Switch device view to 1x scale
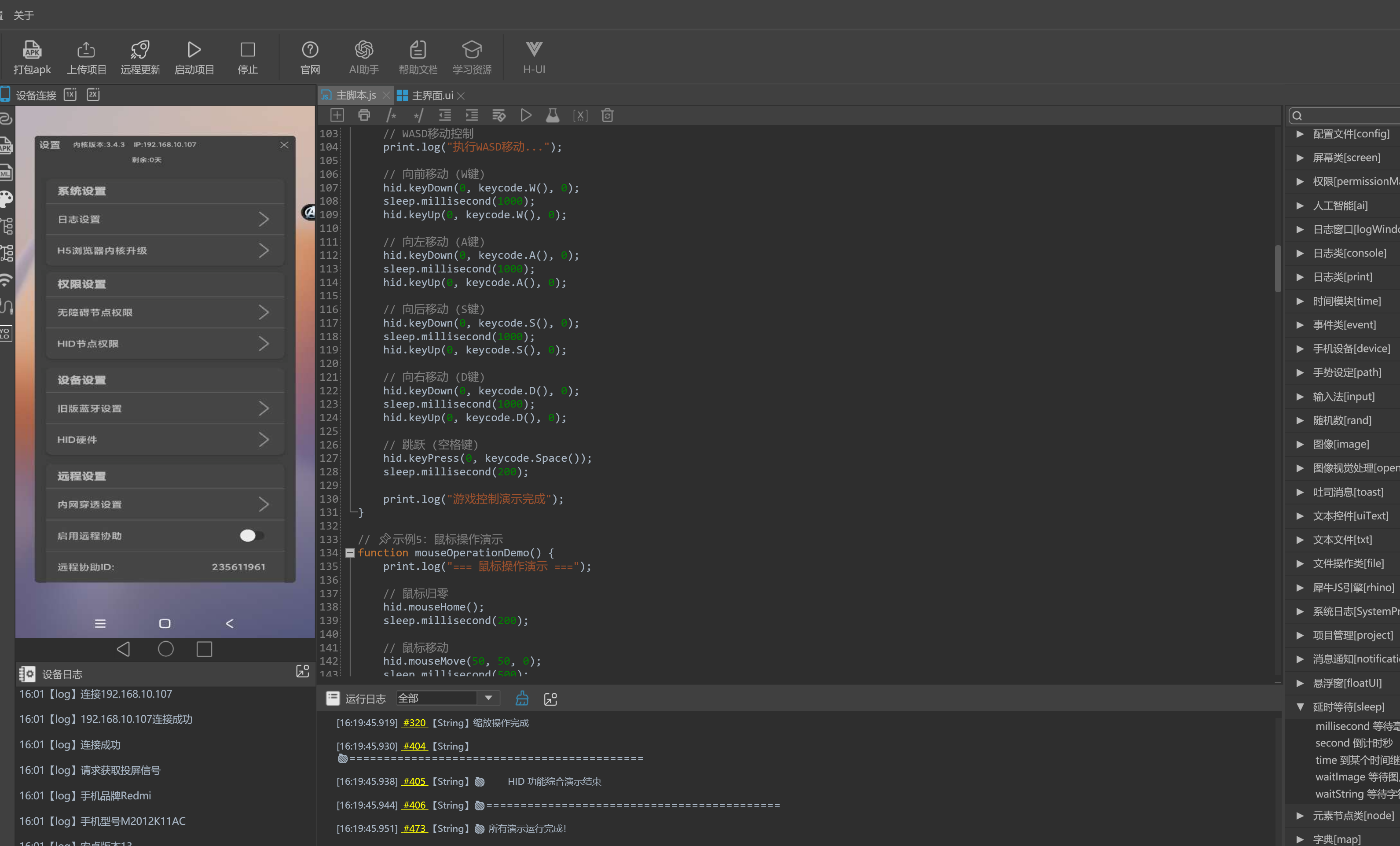The image size is (1400, 846). coord(70,94)
